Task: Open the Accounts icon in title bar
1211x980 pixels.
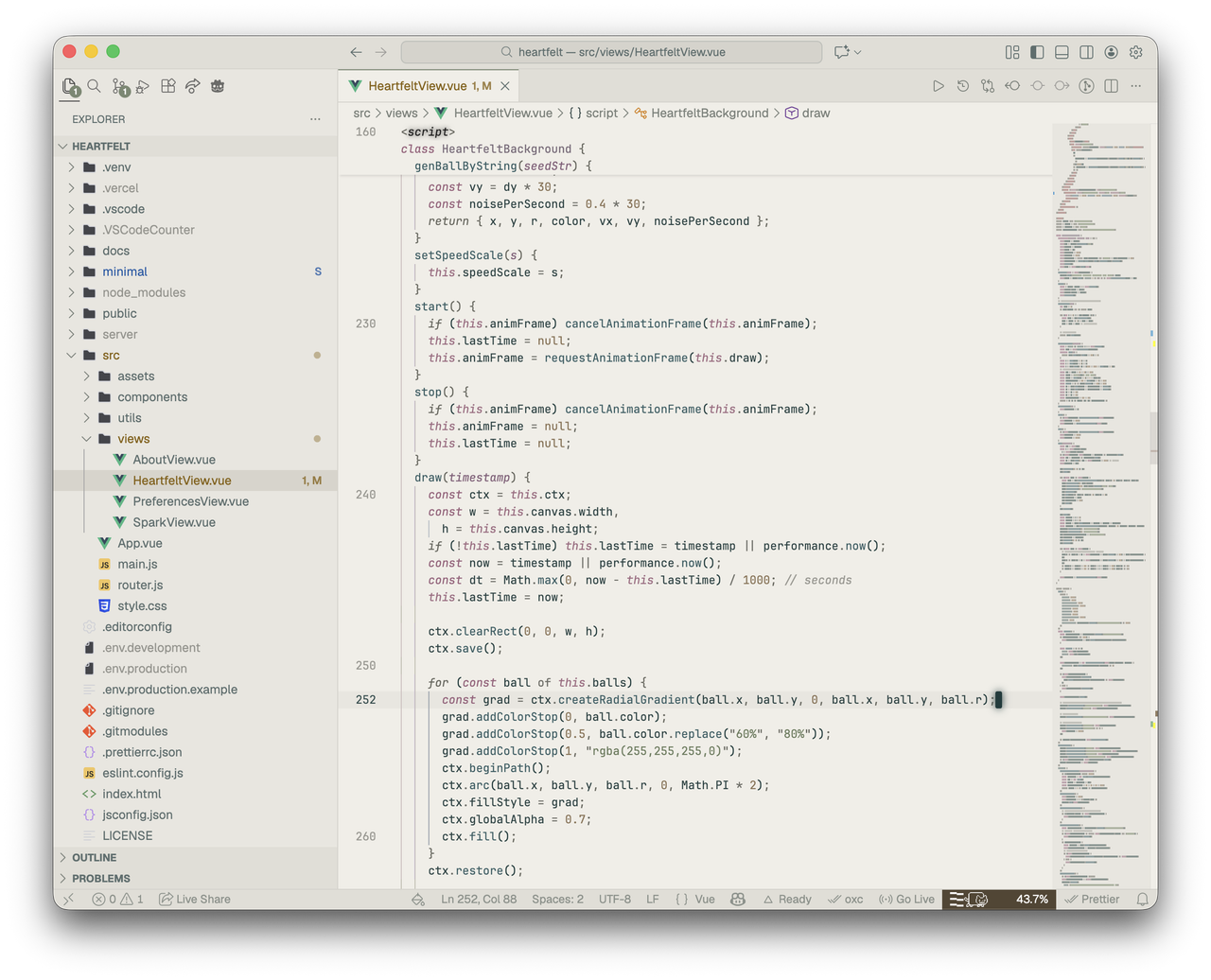Action: [1112, 52]
